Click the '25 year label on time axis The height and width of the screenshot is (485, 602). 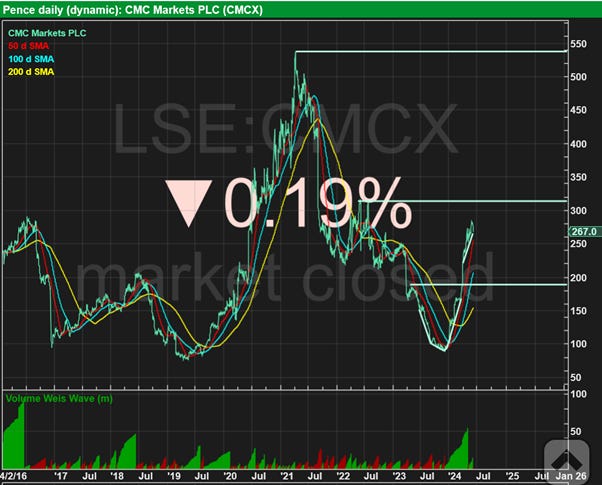pyautogui.click(x=512, y=476)
